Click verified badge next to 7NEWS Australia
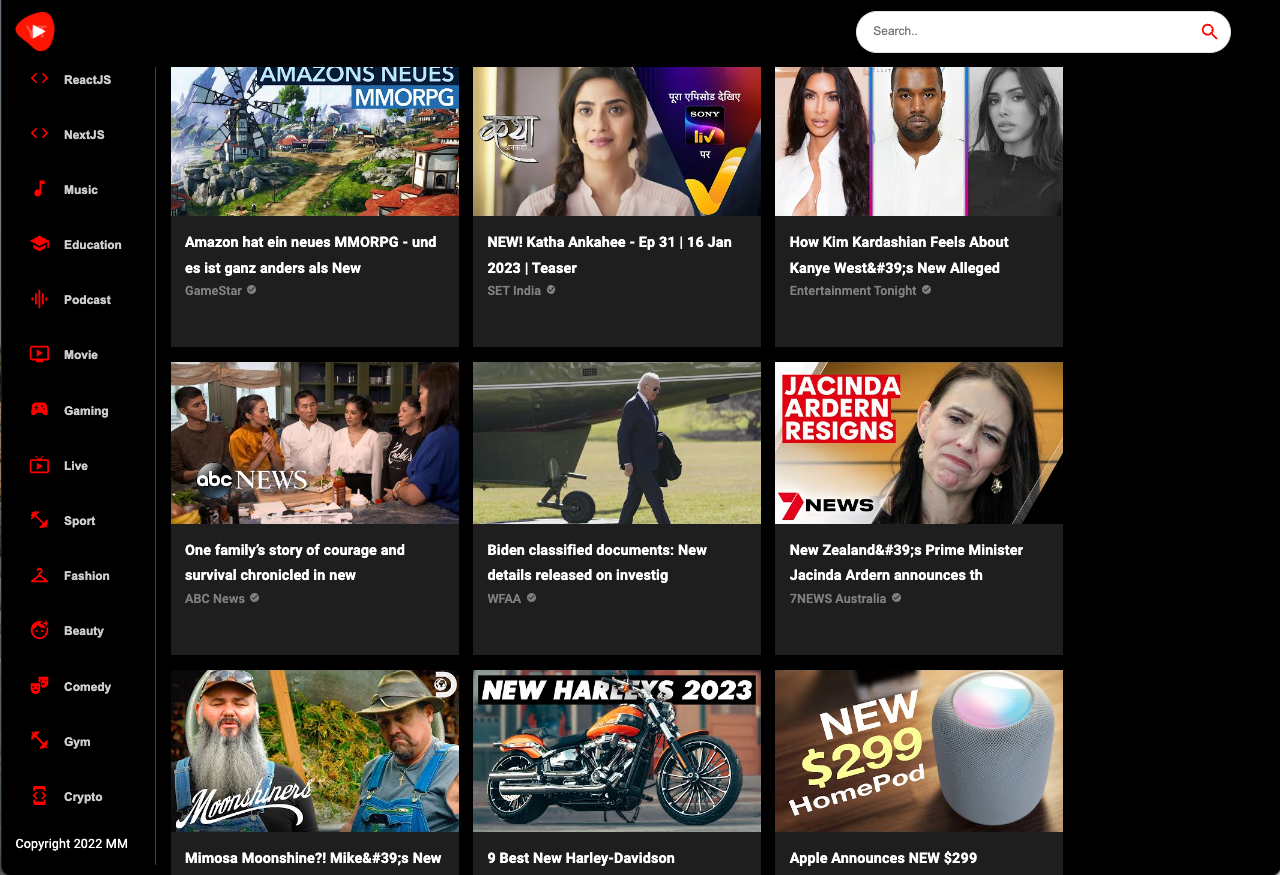The height and width of the screenshot is (875, 1280). pos(896,598)
